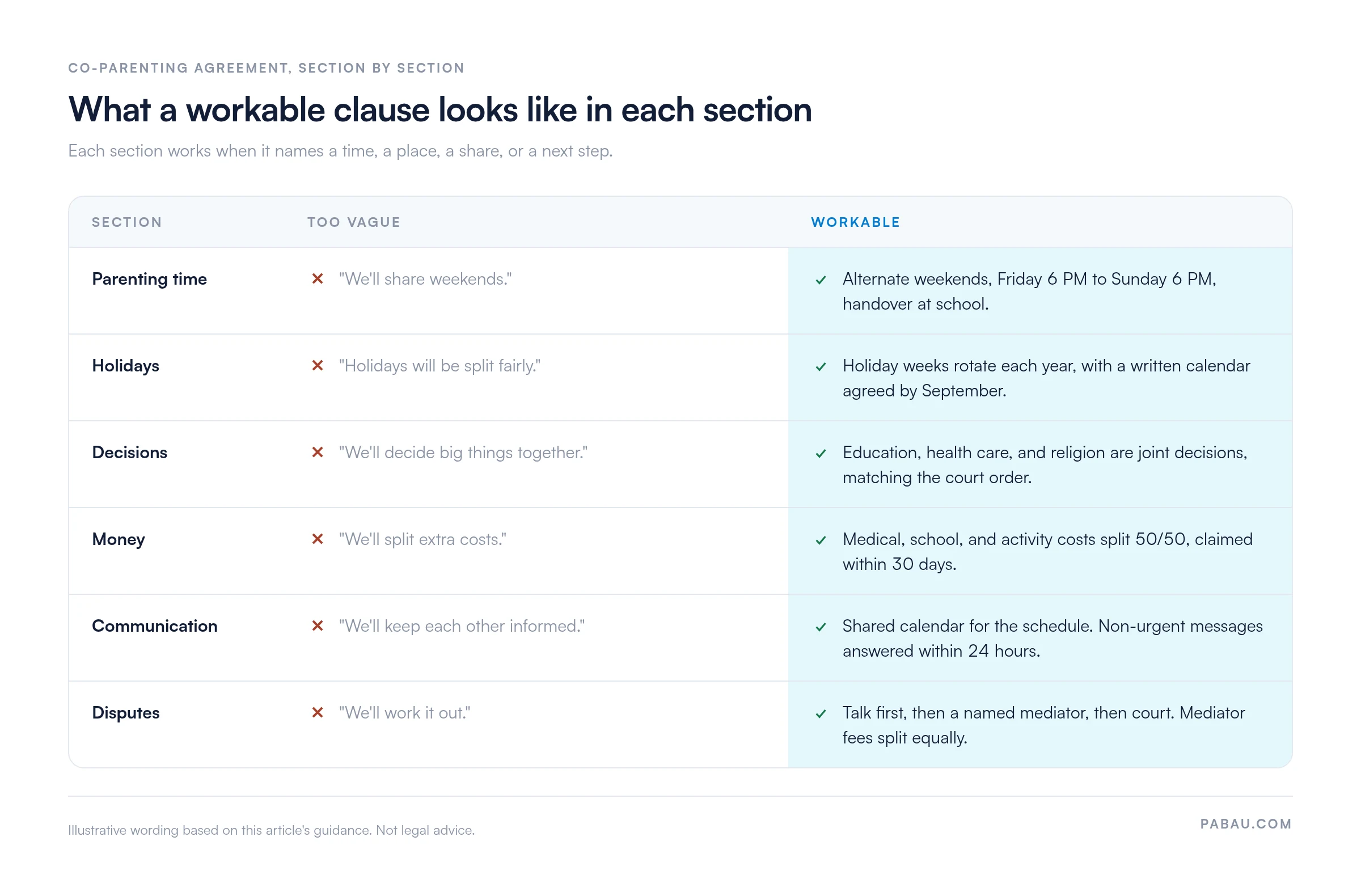The width and height of the screenshot is (1361, 896).
Task: Click the quote "We'll work it out."
Action: click(405, 713)
